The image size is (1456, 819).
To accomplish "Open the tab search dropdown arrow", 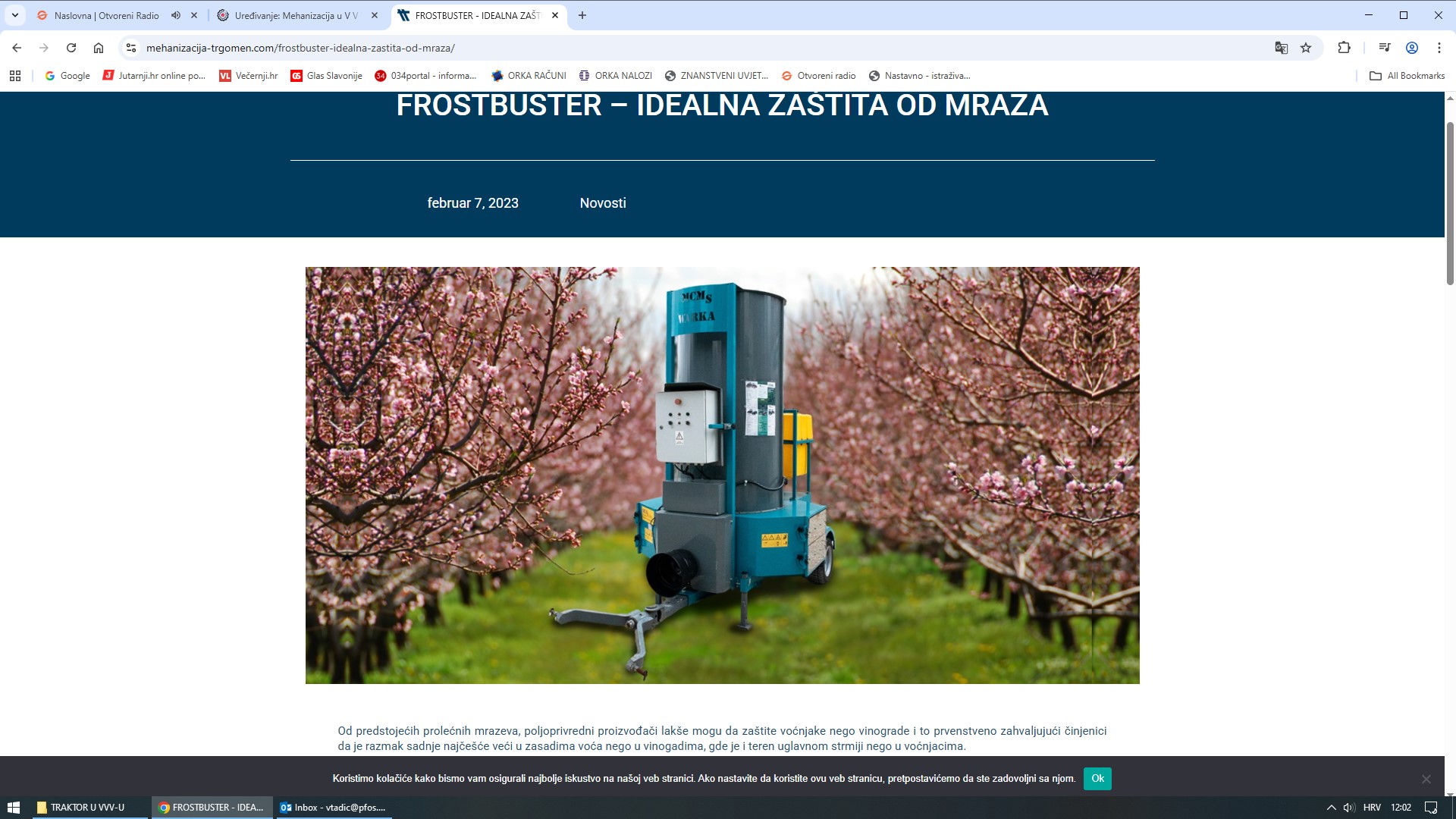I will tap(14, 15).
